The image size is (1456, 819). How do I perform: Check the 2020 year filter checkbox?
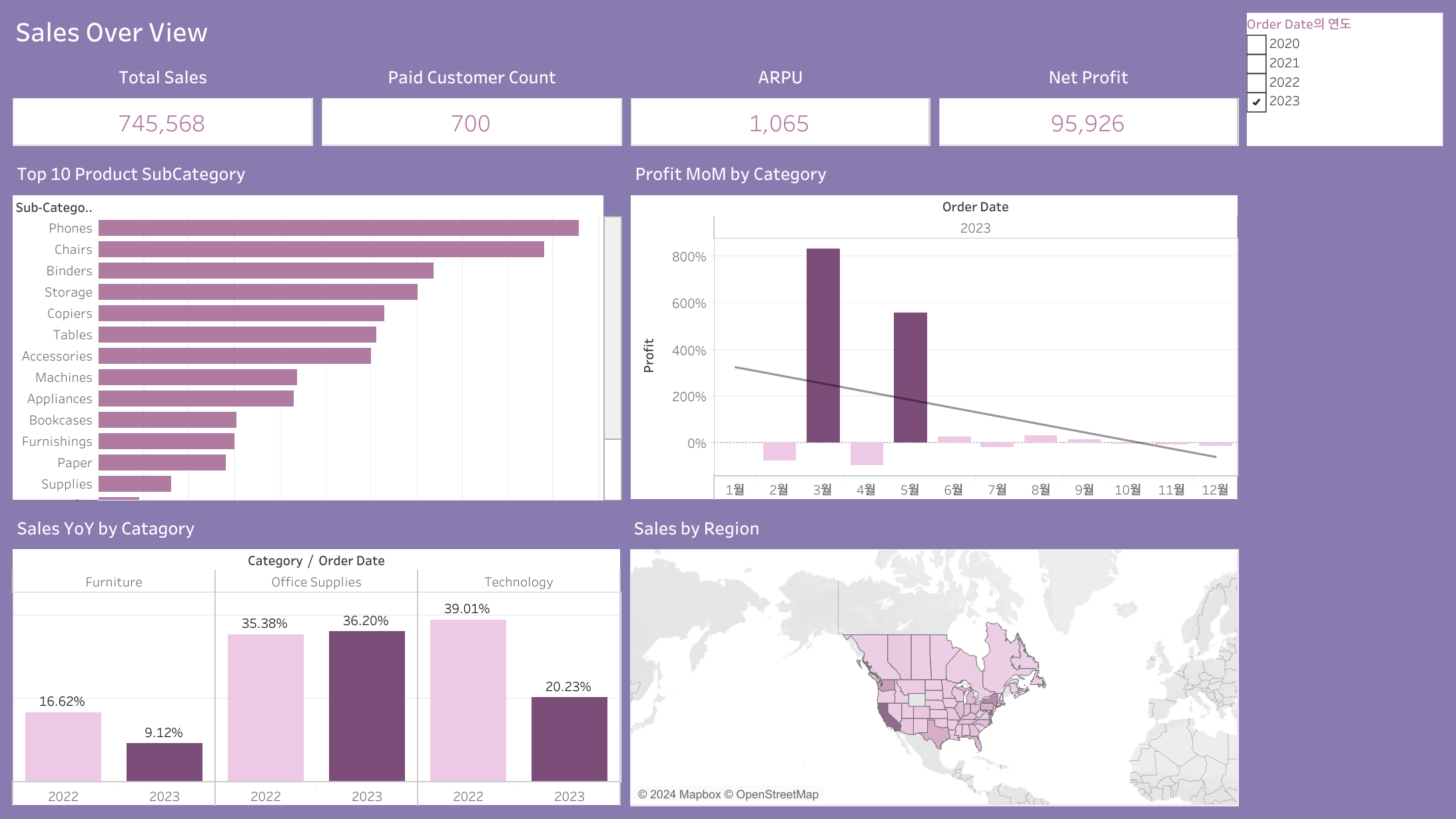point(1256,45)
